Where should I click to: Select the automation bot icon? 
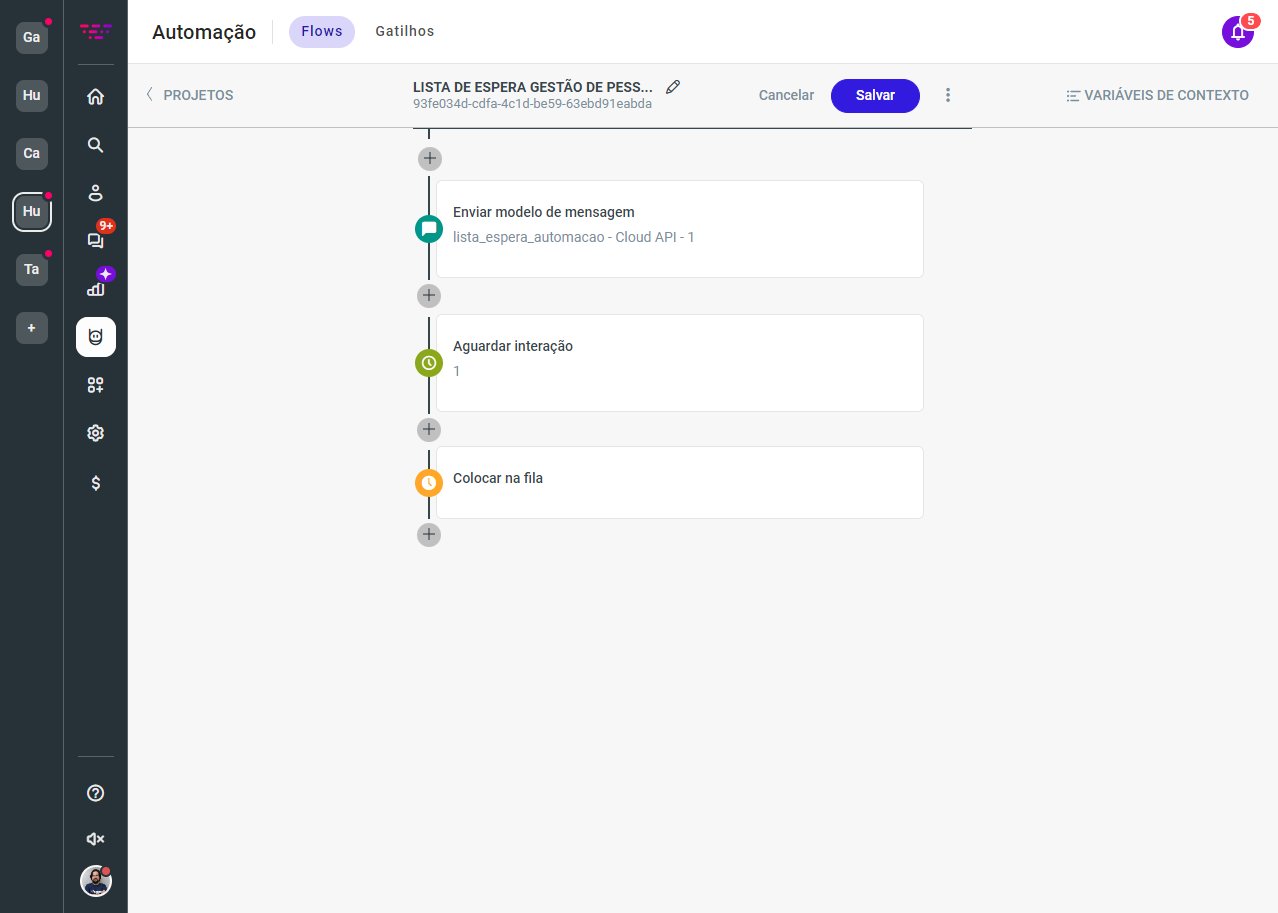[96, 337]
